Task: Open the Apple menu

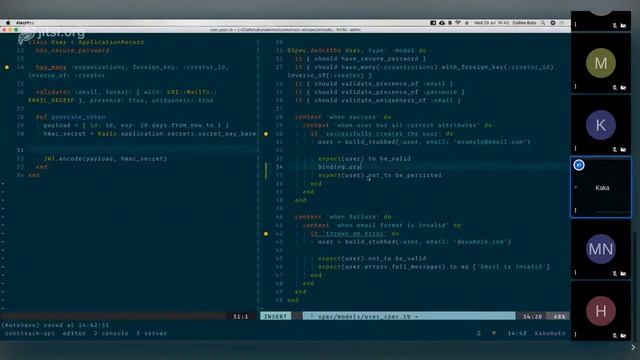Action: point(8,23)
